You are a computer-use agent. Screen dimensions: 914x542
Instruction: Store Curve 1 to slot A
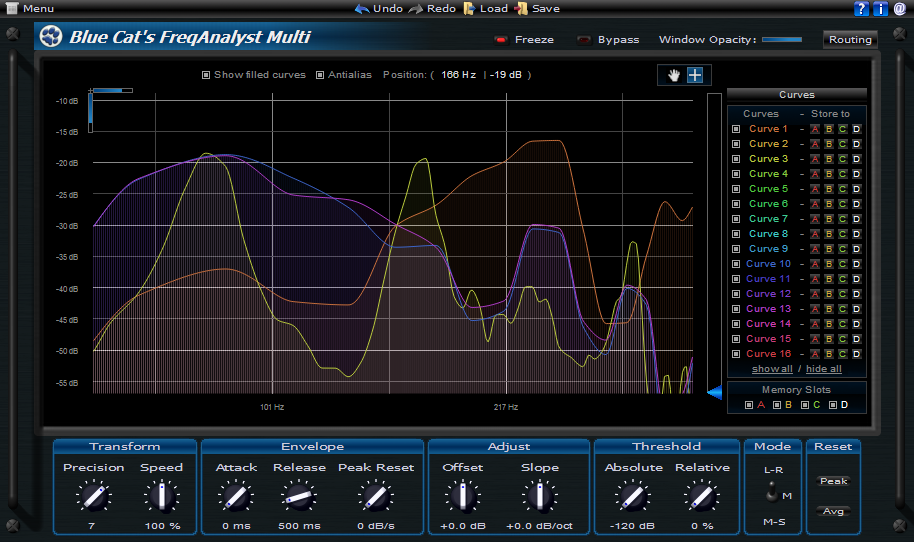point(815,129)
